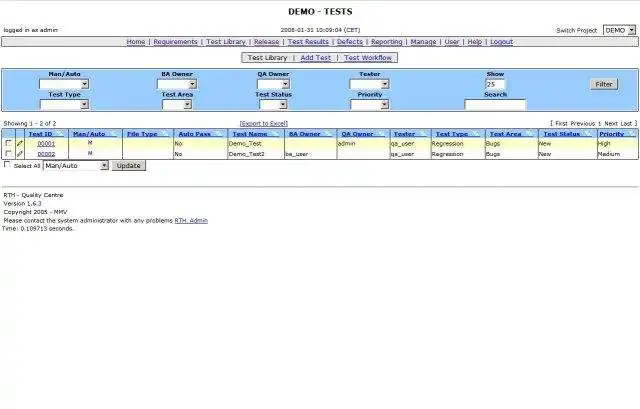
Task: Open the Test Type filter dropdown
Action: point(64,104)
